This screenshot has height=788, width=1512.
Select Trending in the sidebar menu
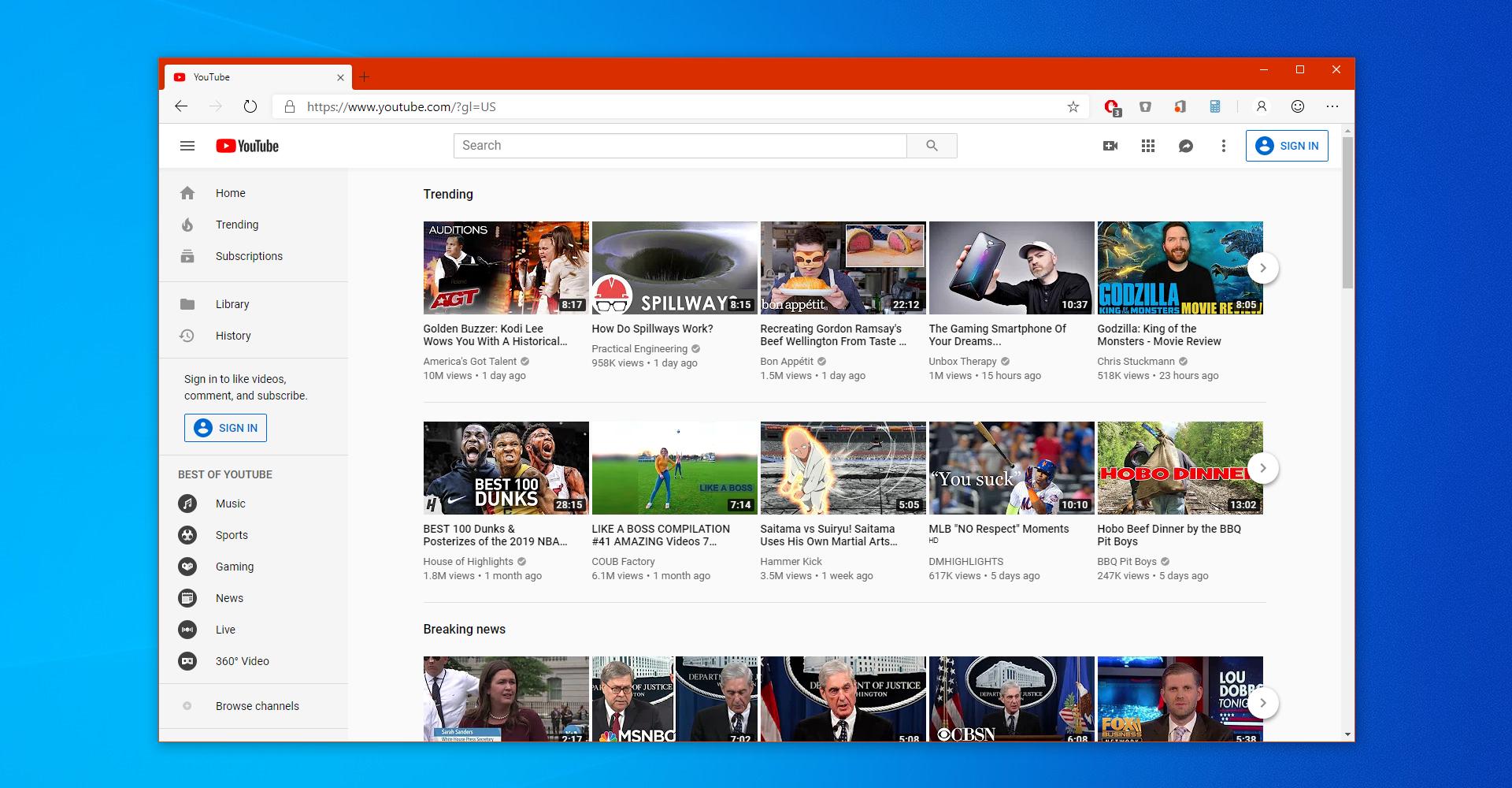click(x=237, y=225)
